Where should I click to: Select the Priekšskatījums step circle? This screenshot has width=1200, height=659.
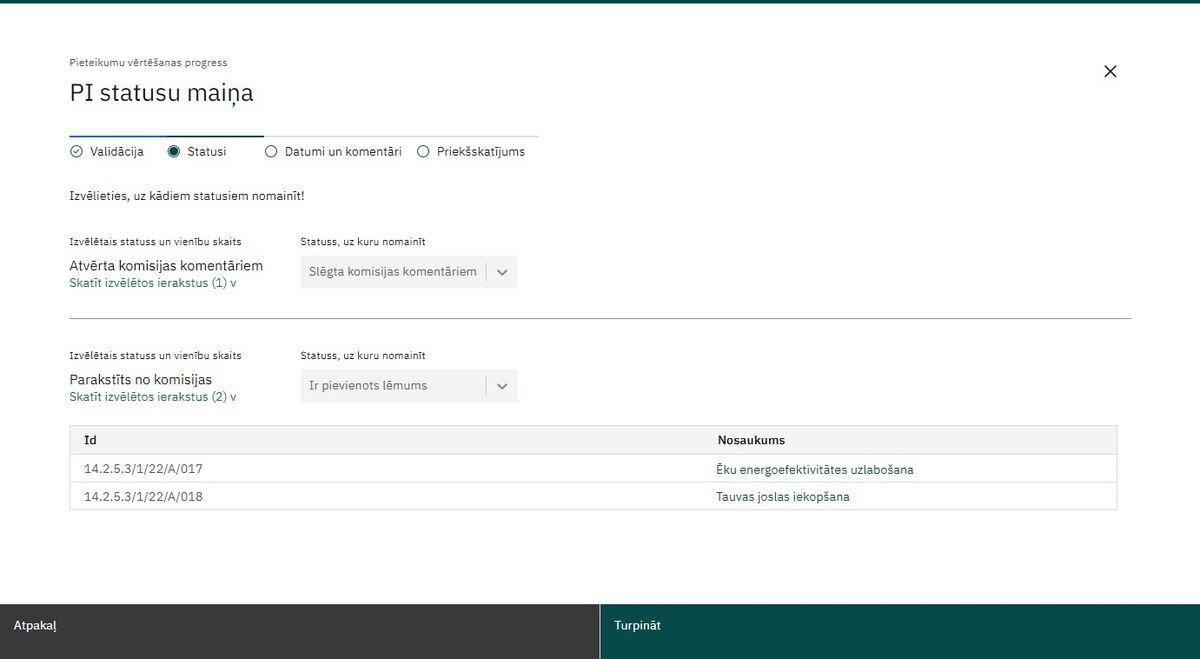pyautogui.click(x=423, y=152)
